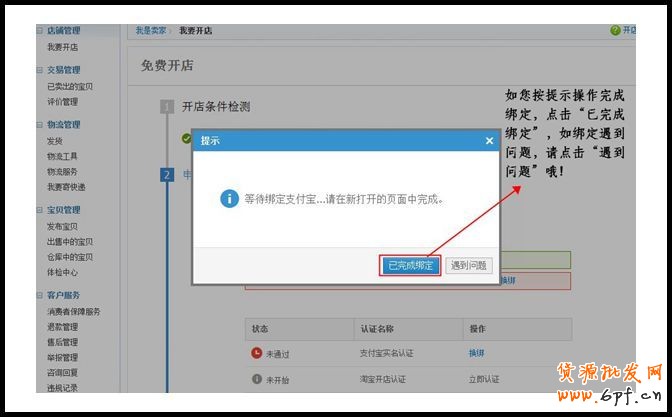Viewport: 672px width, 417px height.
Task: Open 发布宝贝 in sidebar
Action: pos(62,226)
